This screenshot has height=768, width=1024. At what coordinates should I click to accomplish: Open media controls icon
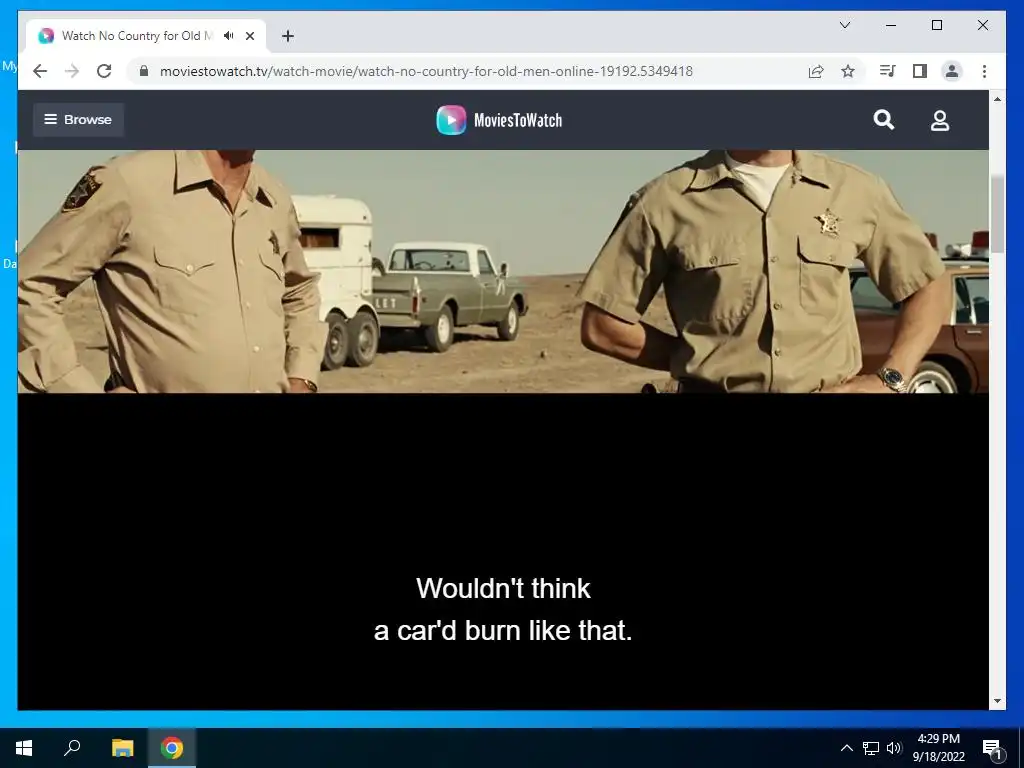[x=887, y=71]
